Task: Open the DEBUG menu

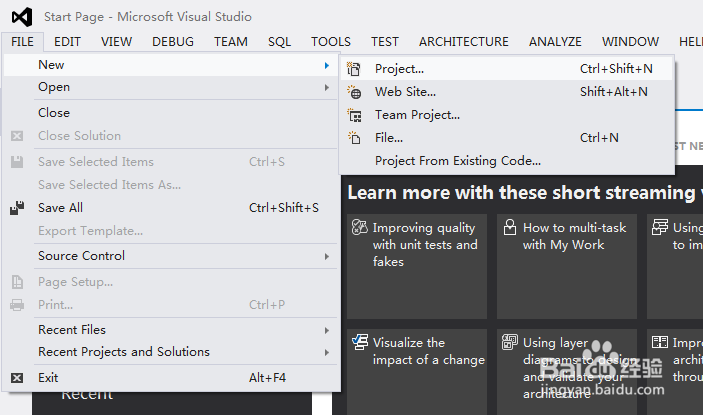Action: pos(173,42)
